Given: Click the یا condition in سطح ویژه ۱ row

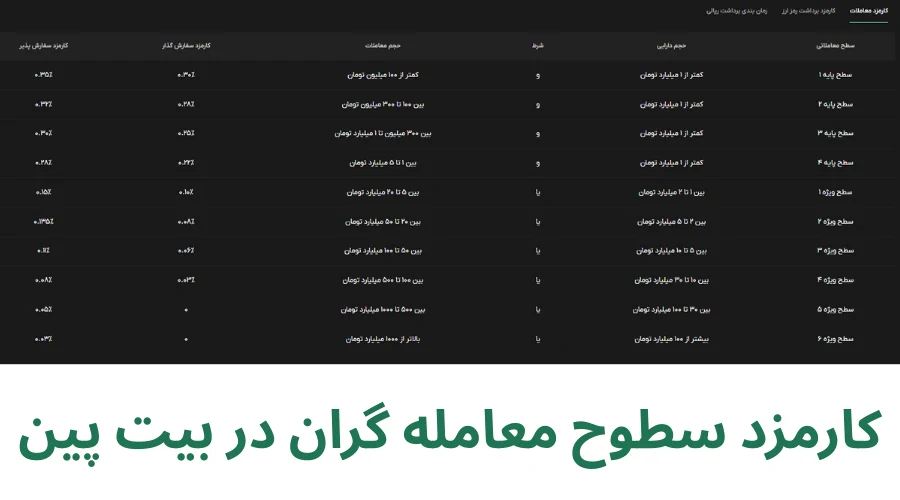Looking at the screenshot, I should click(537, 192).
